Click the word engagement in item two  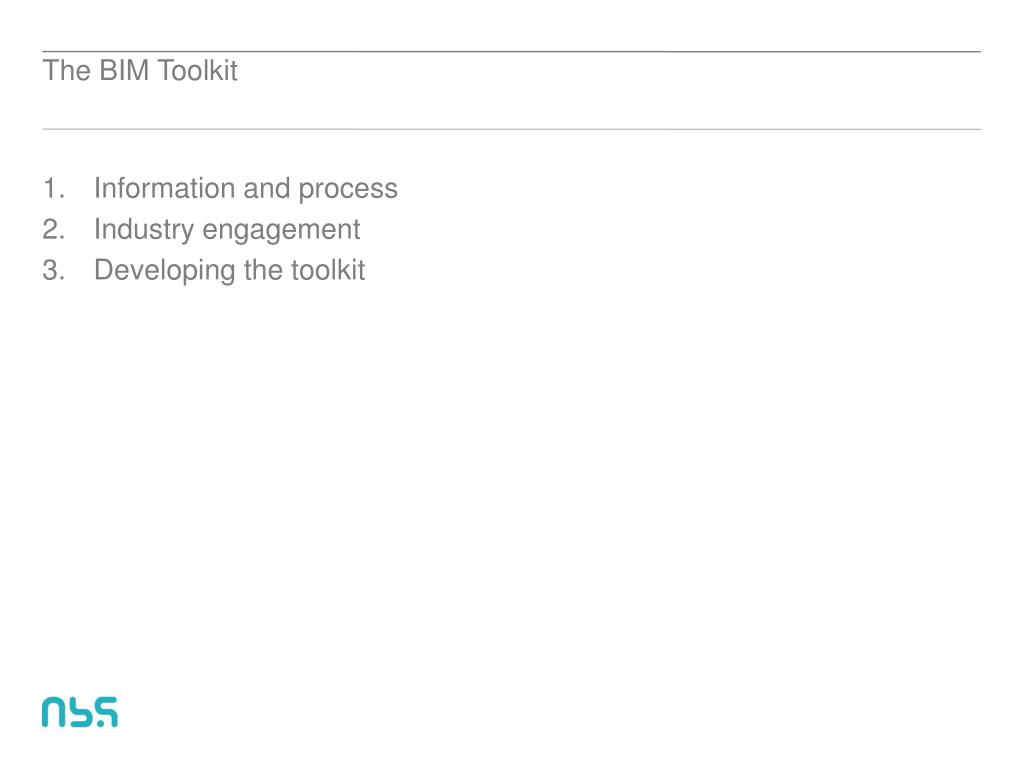point(281,231)
